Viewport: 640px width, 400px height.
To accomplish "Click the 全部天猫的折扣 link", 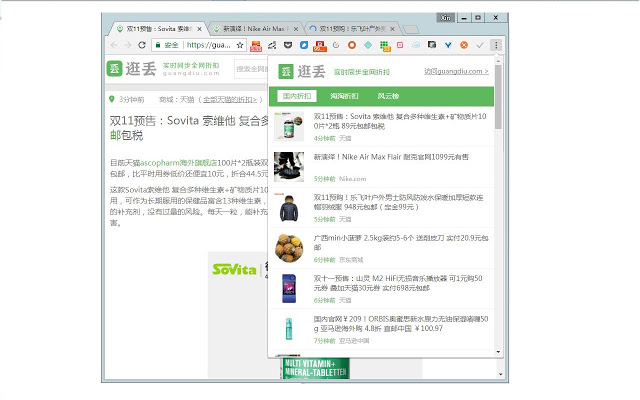I will click(x=230, y=100).
